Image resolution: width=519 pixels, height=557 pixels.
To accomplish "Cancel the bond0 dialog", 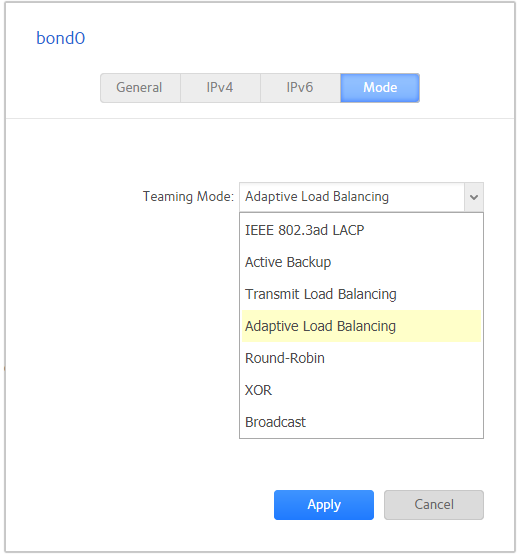I will tap(434, 505).
